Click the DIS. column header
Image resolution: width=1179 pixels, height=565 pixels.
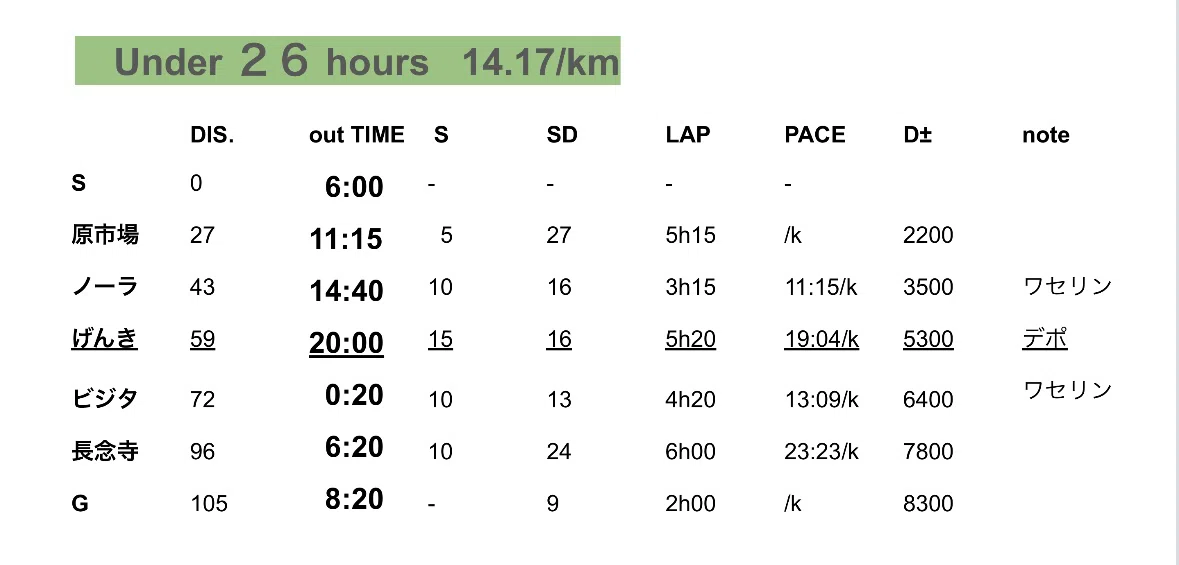[x=212, y=135]
